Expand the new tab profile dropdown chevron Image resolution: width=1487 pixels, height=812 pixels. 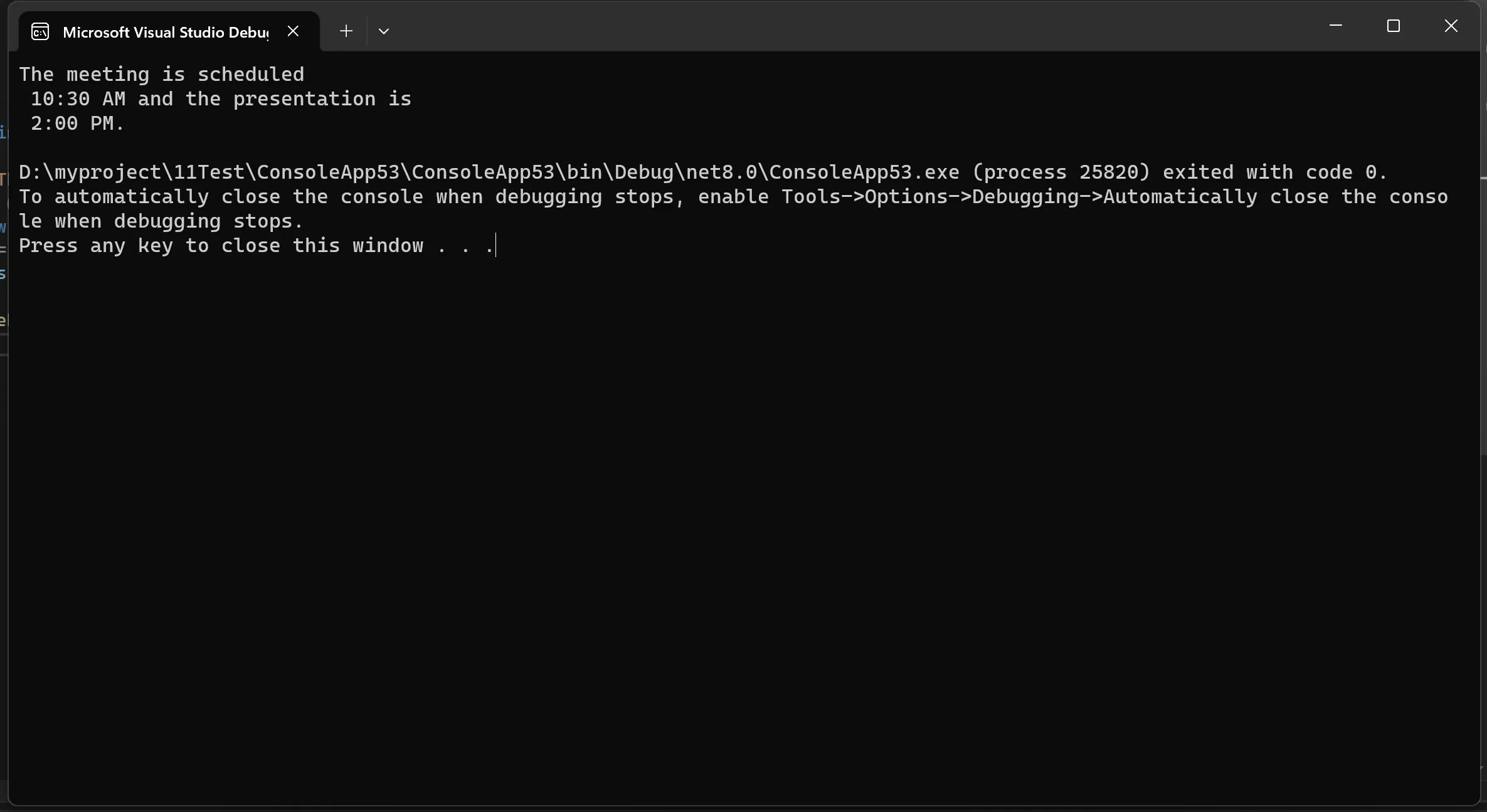[x=384, y=31]
